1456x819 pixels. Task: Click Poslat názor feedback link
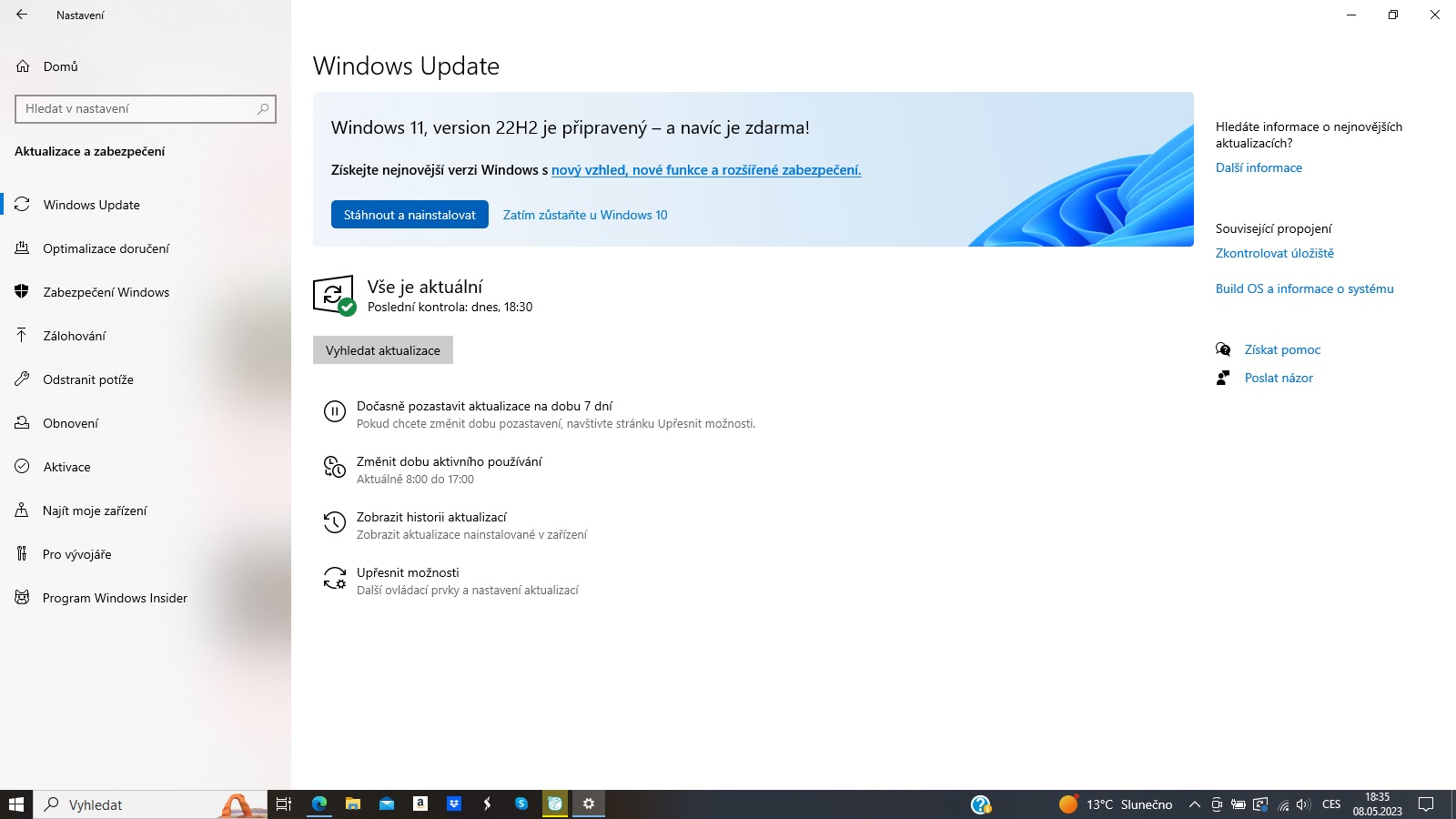coord(1279,379)
